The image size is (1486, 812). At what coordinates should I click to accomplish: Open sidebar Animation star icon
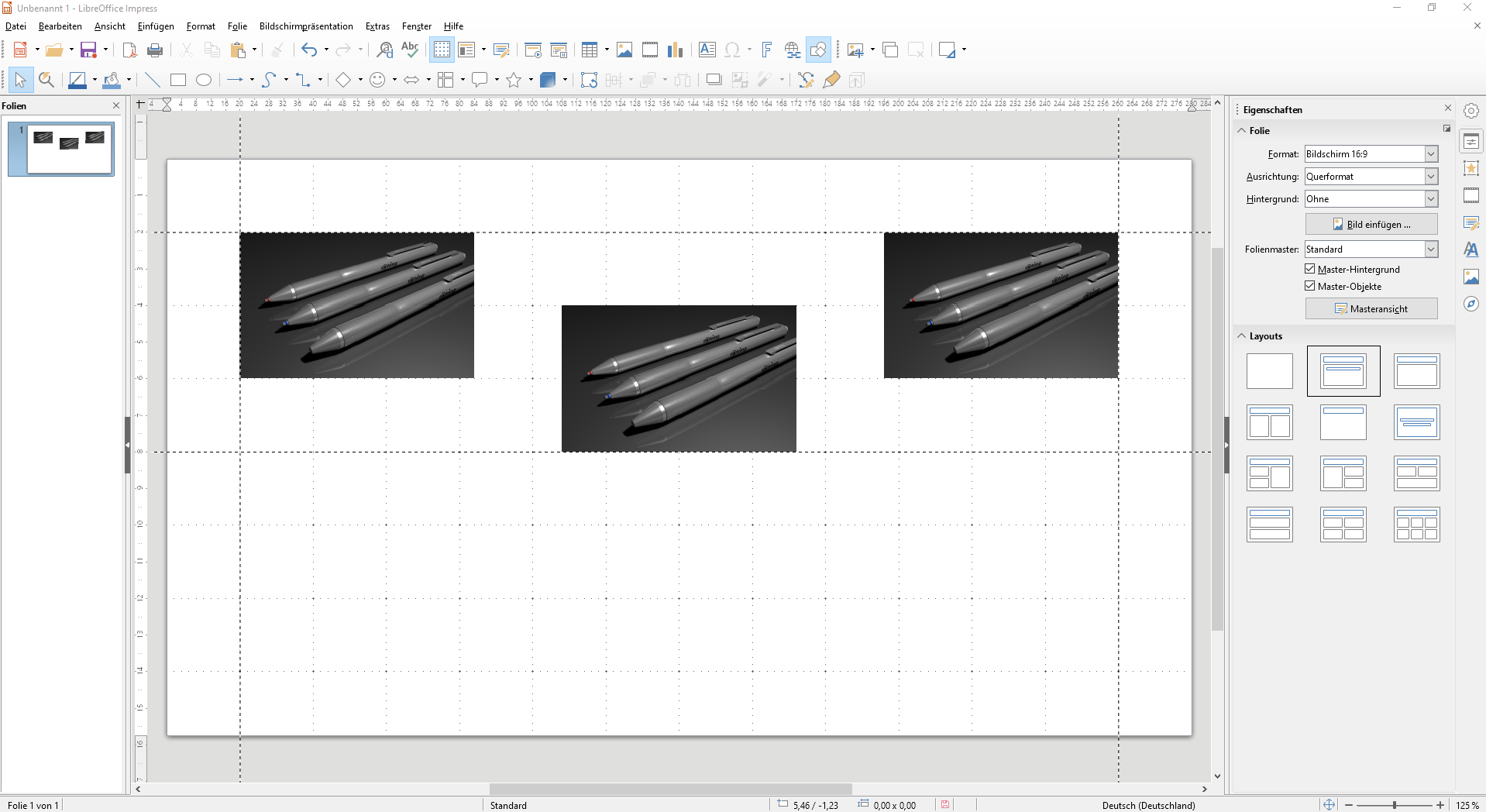(1471, 168)
